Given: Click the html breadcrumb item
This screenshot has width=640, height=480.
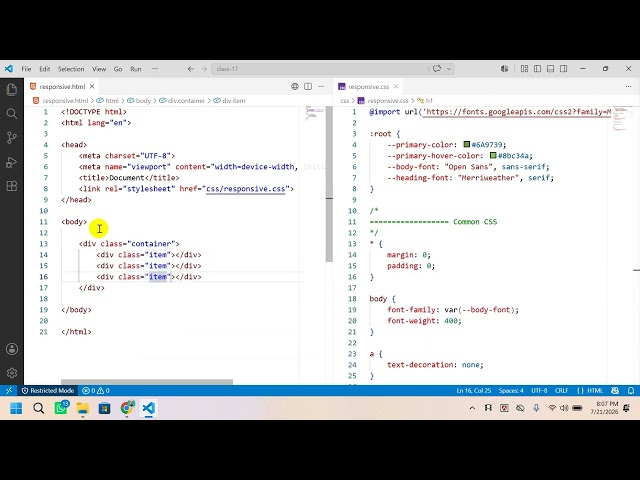Looking at the screenshot, I should [x=111, y=100].
